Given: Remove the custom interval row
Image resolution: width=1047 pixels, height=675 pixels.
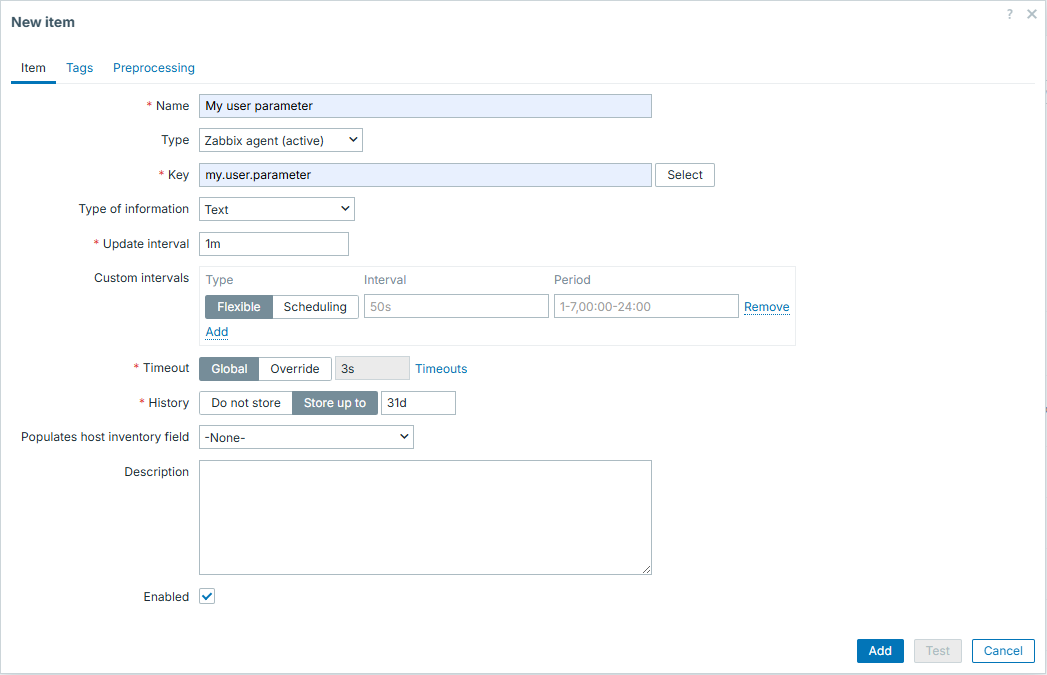Looking at the screenshot, I should click(766, 307).
